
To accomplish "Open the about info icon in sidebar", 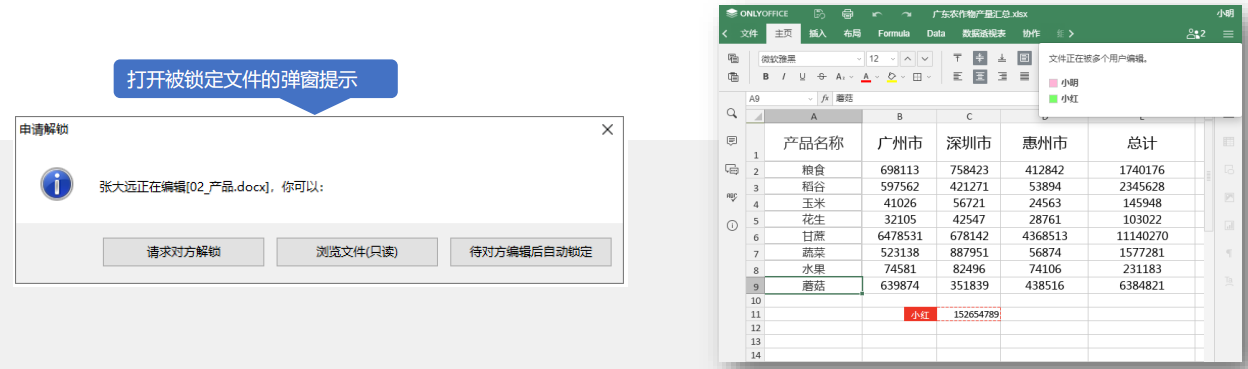I will 732,225.
